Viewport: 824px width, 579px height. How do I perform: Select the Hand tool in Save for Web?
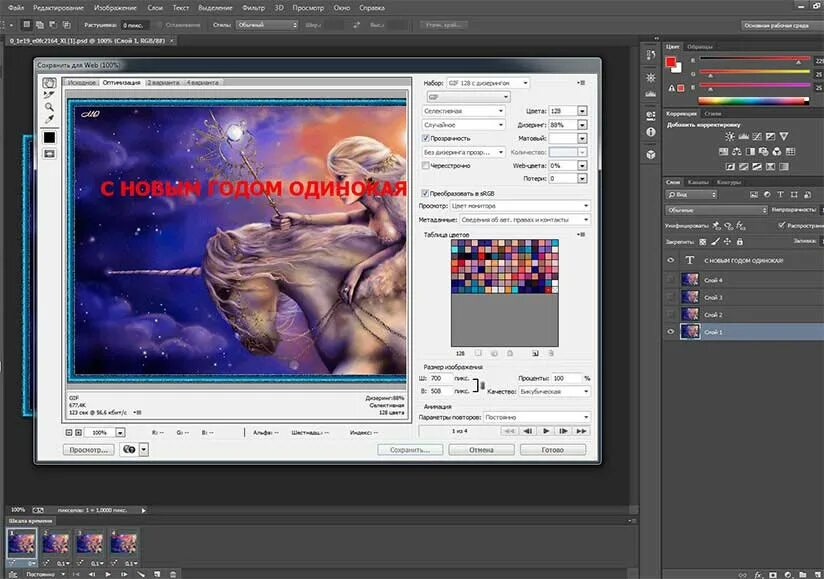[49, 83]
